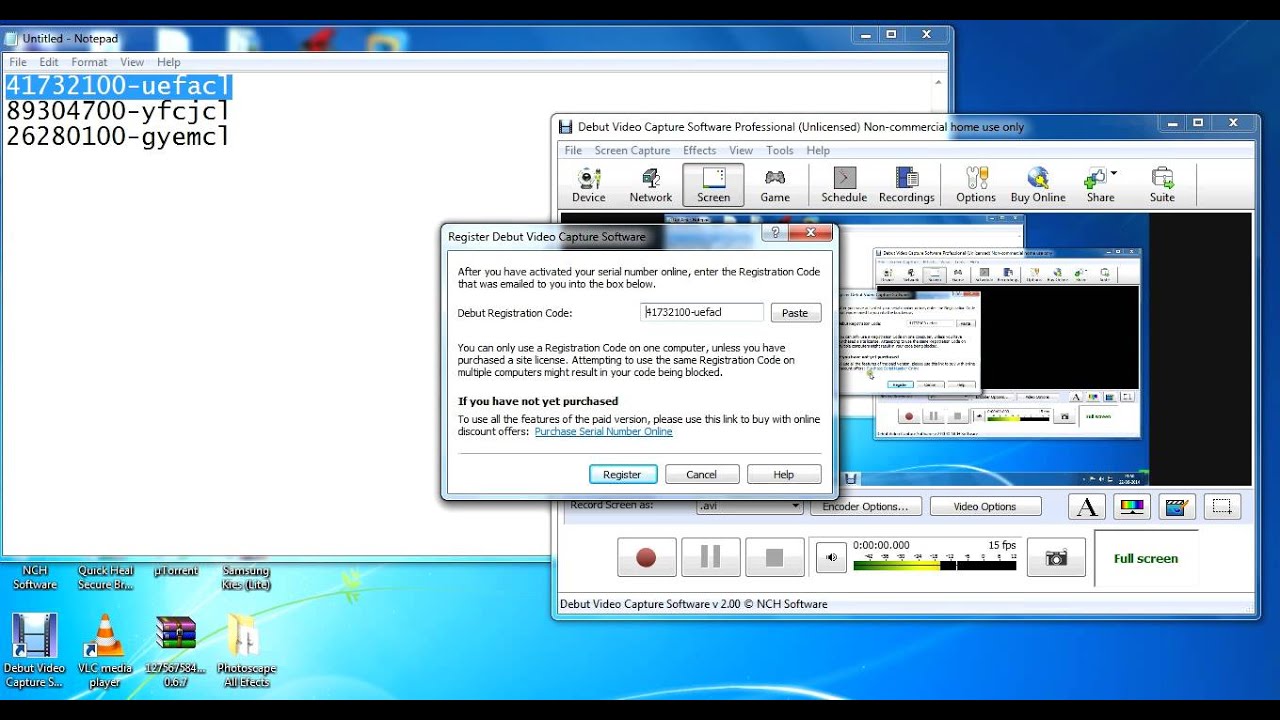The image size is (1280, 720).
Task: Click the Debut Registration Code input field
Action: tap(702, 312)
